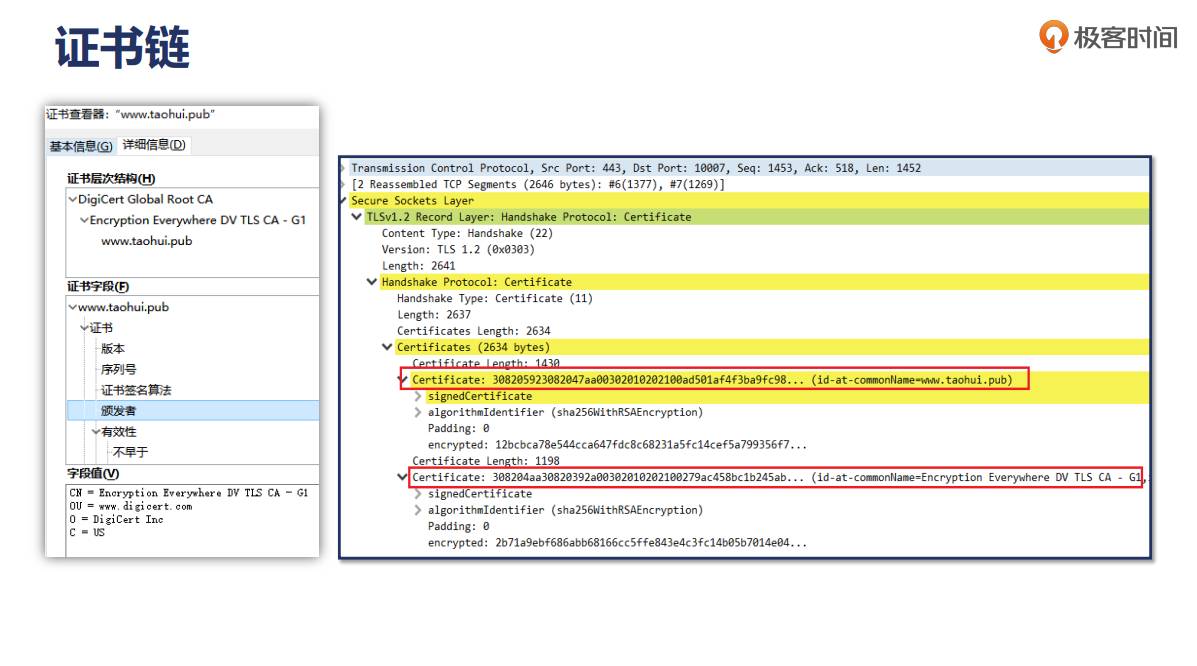The height and width of the screenshot is (666, 1197).
Task: Select the 版本 field
Action: click(113, 348)
